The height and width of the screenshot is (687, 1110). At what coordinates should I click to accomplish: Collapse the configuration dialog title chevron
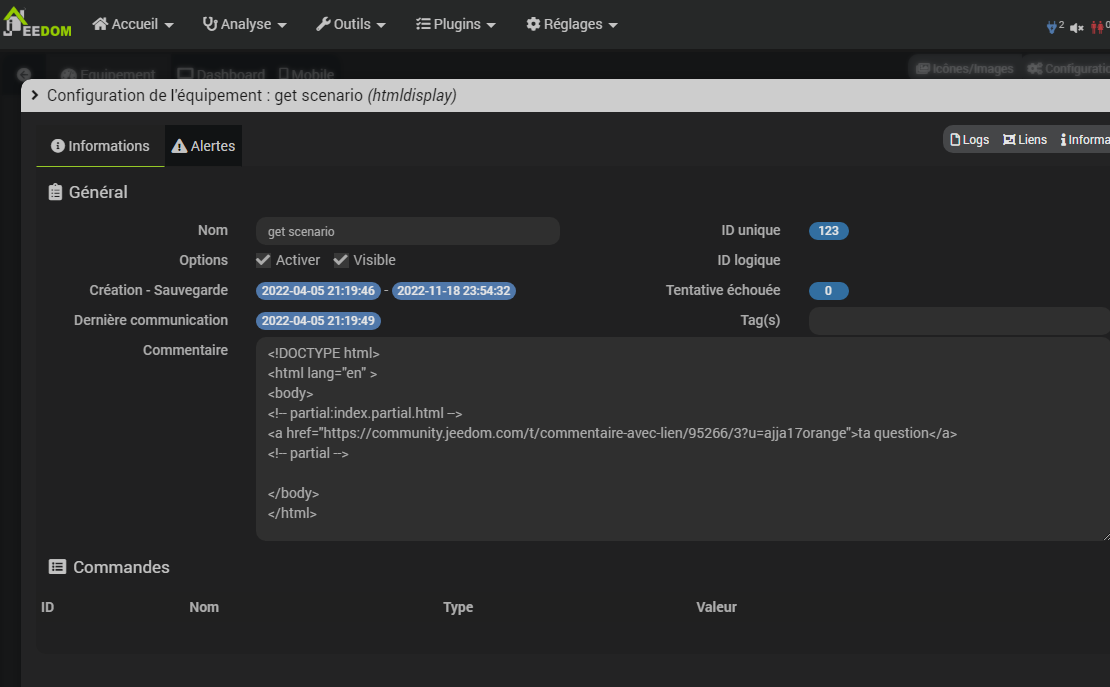(36, 95)
